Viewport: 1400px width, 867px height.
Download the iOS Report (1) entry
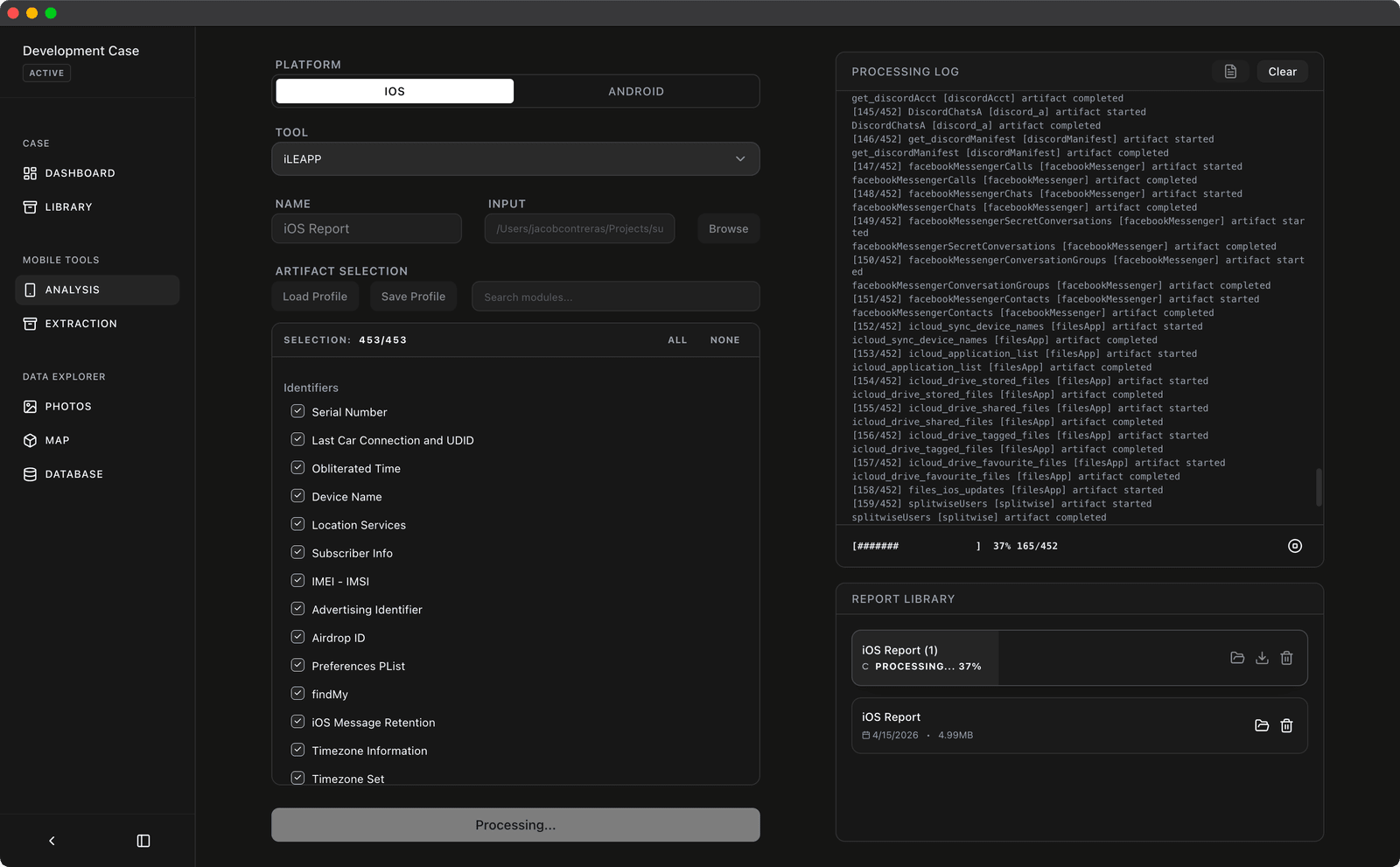1262,658
